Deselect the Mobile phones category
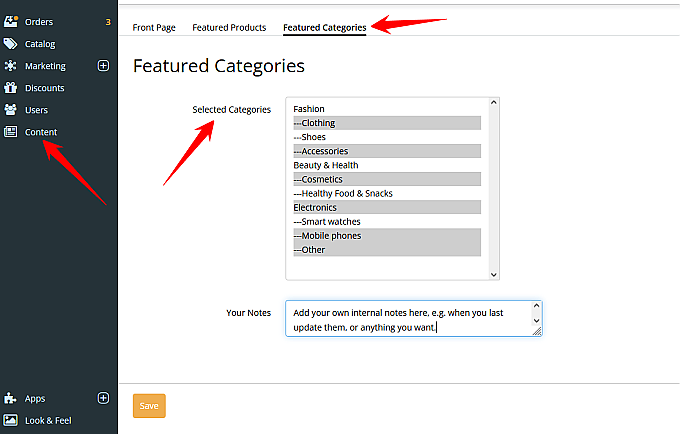 (x=387, y=236)
